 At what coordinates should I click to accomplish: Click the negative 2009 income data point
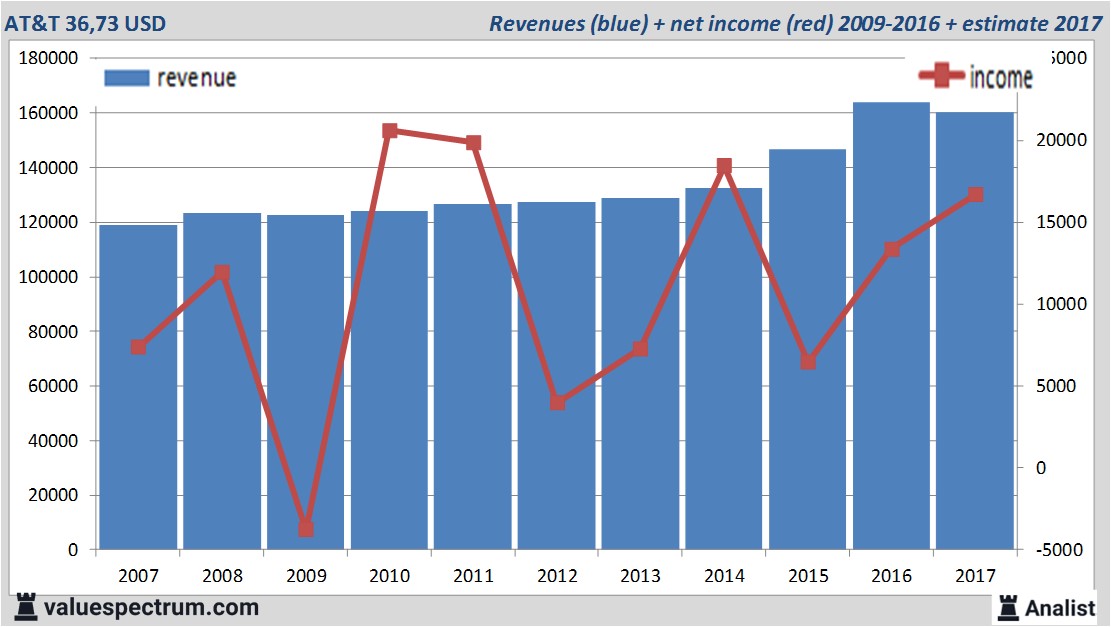coord(305,529)
